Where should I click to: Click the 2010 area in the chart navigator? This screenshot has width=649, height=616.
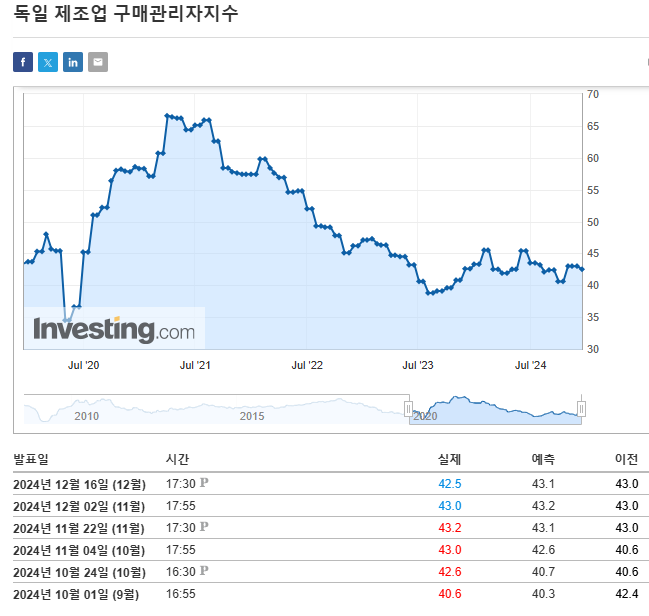[x=87, y=415]
